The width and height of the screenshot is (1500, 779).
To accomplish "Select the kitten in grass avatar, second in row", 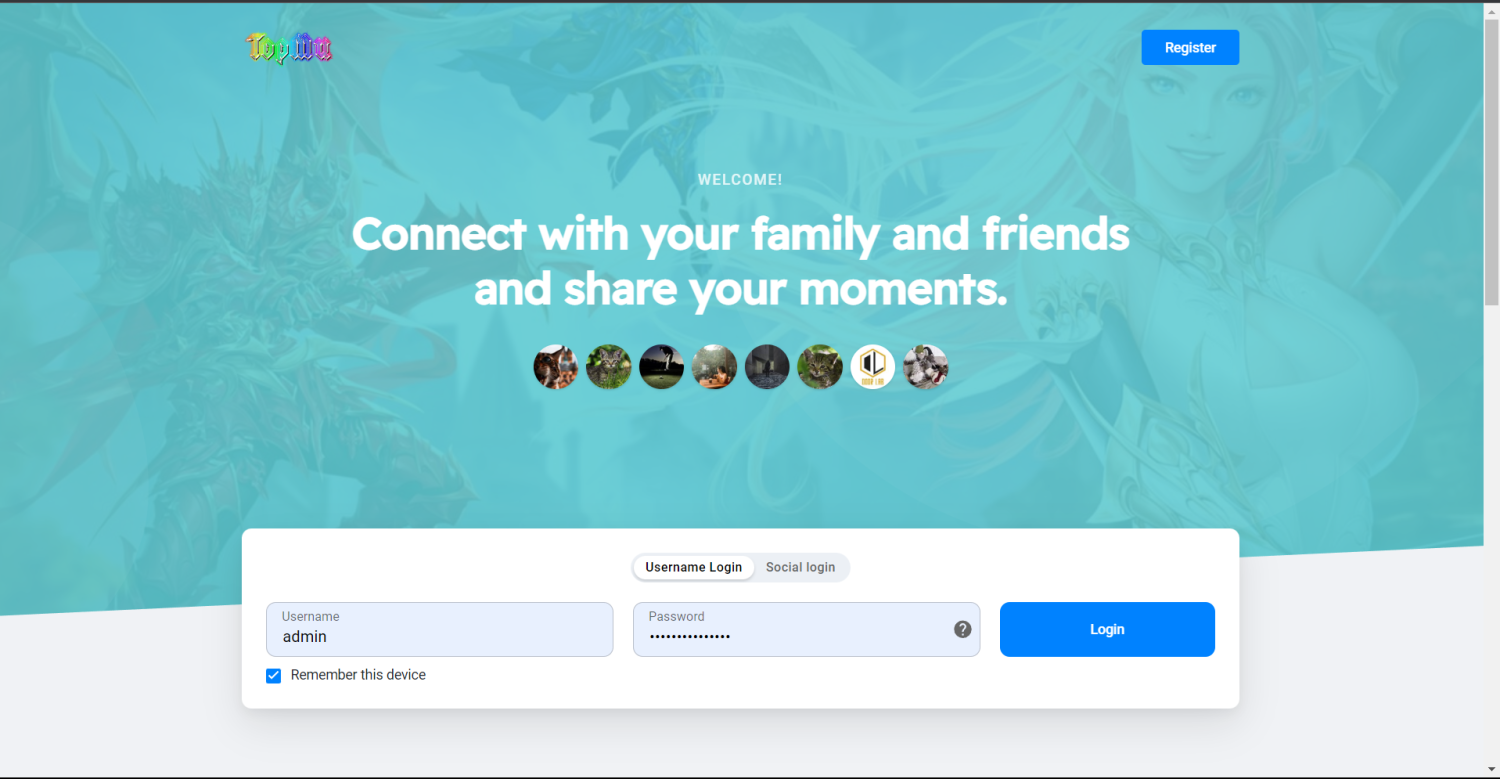I will coord(608,367).
